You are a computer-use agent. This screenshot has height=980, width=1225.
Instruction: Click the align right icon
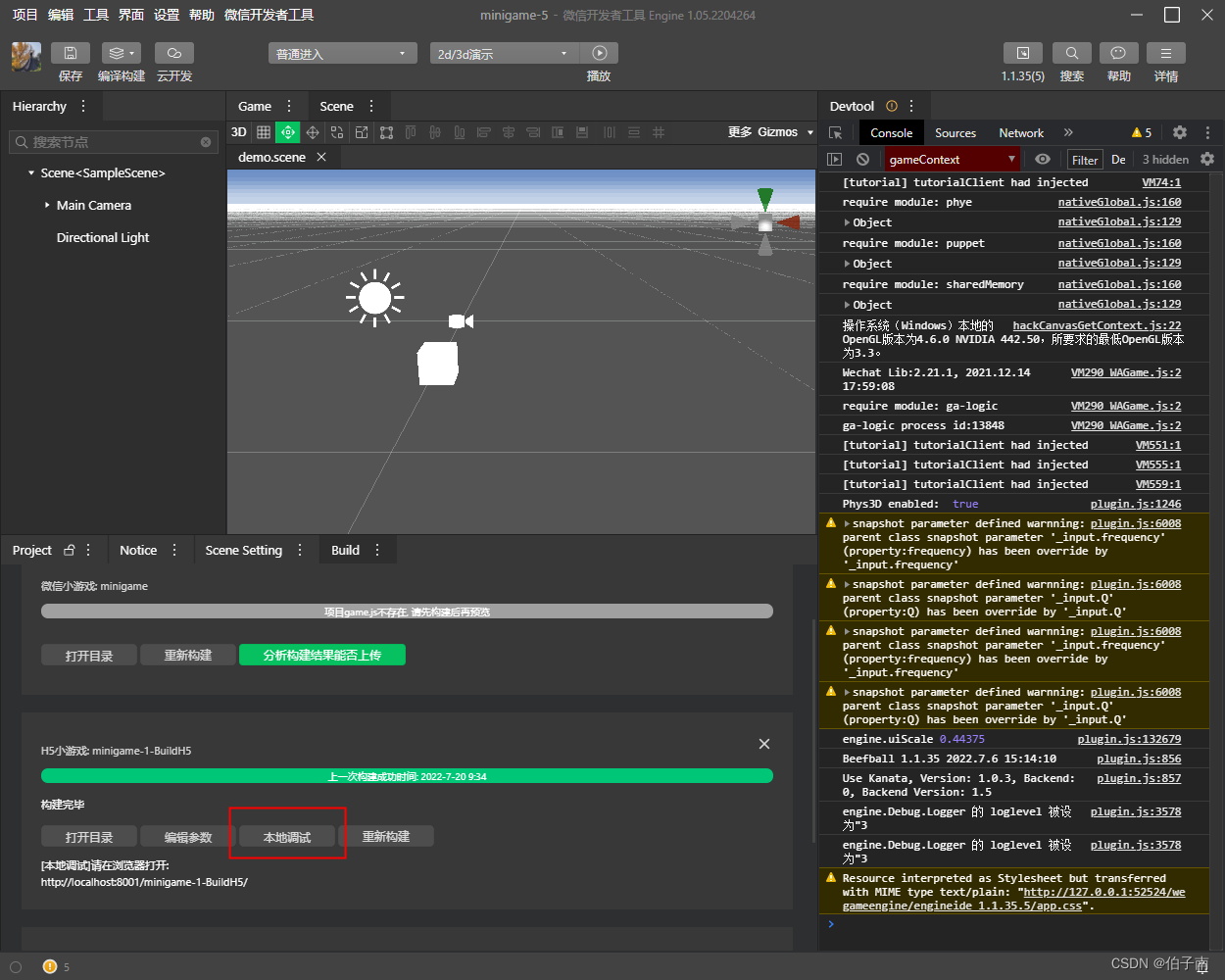pyautogui.click(x=533, y=132)
